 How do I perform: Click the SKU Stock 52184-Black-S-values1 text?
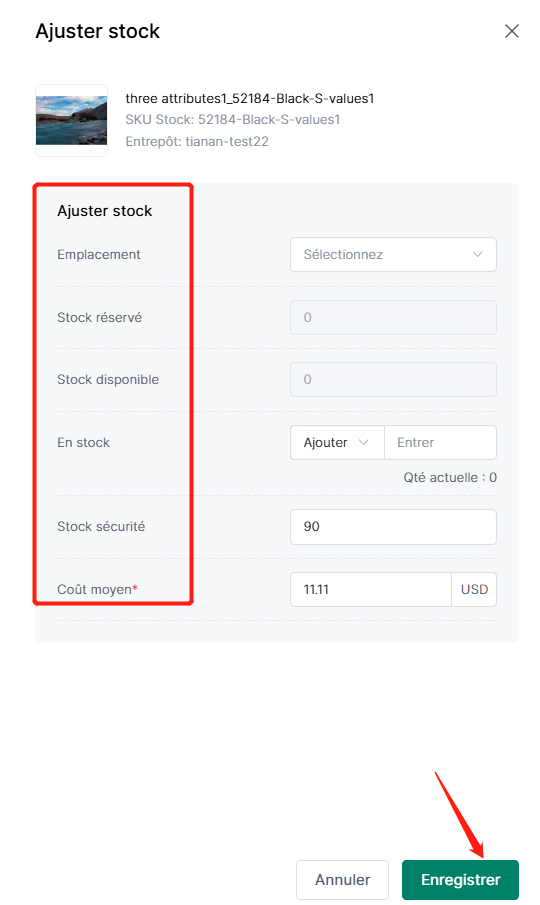pyautogui.click(x=233, y=119)
